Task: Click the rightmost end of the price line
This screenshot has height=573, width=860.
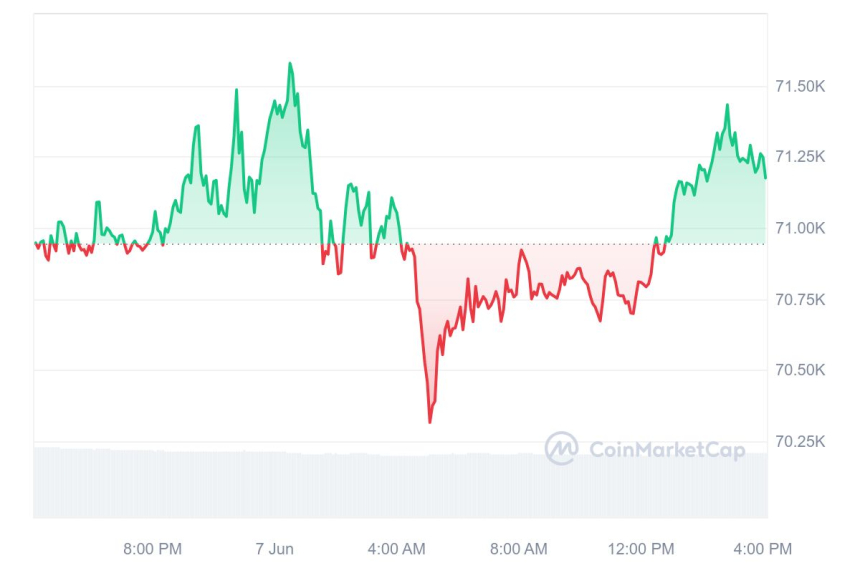Action: 766,178
